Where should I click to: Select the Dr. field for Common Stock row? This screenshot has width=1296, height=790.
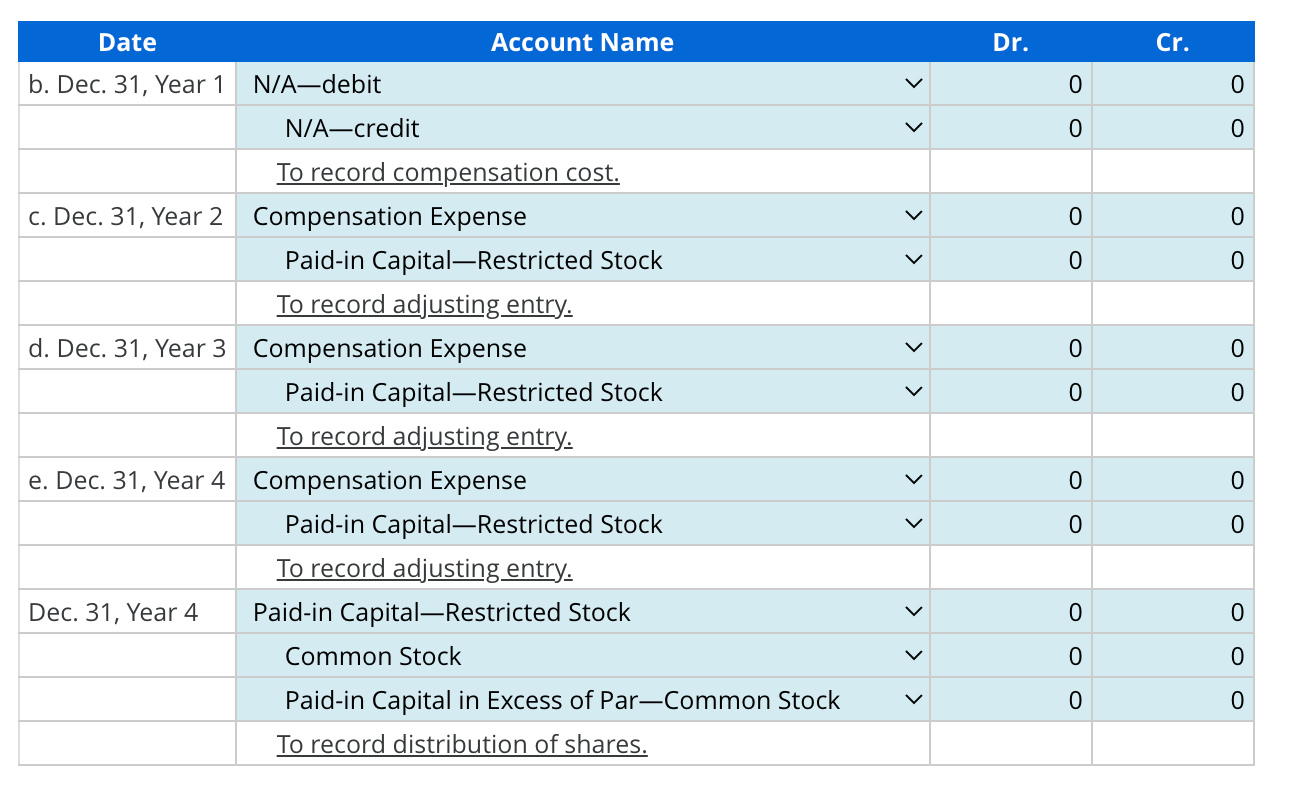coord(1010,655)
